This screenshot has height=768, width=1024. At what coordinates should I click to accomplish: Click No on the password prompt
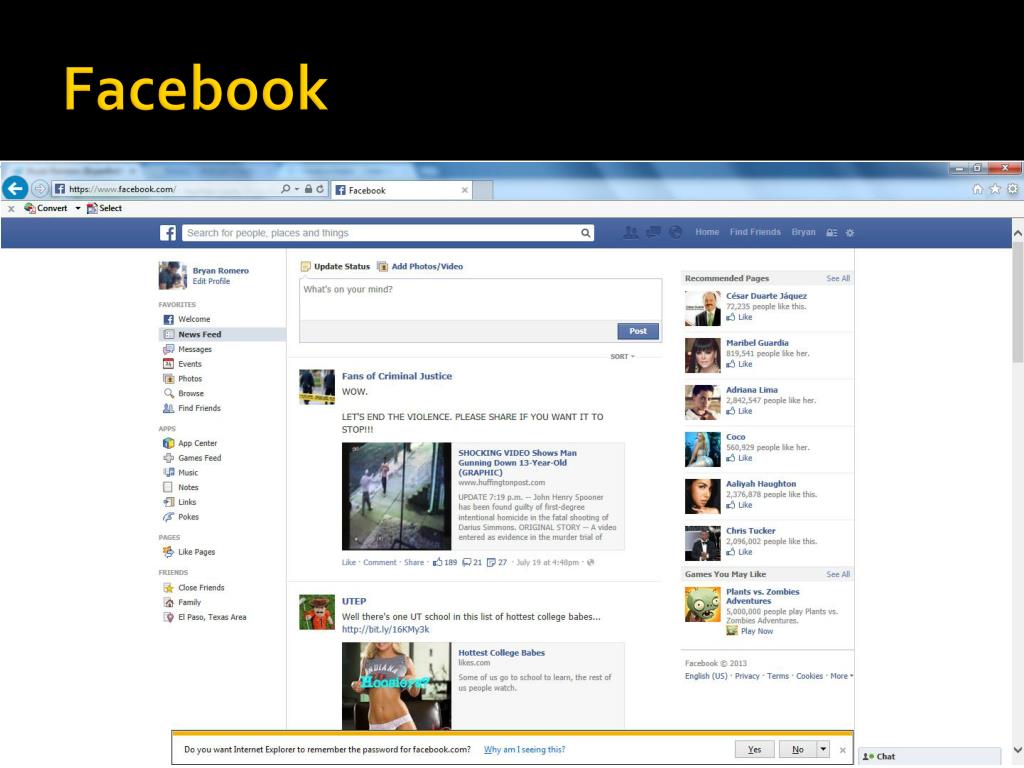(797, 750)
